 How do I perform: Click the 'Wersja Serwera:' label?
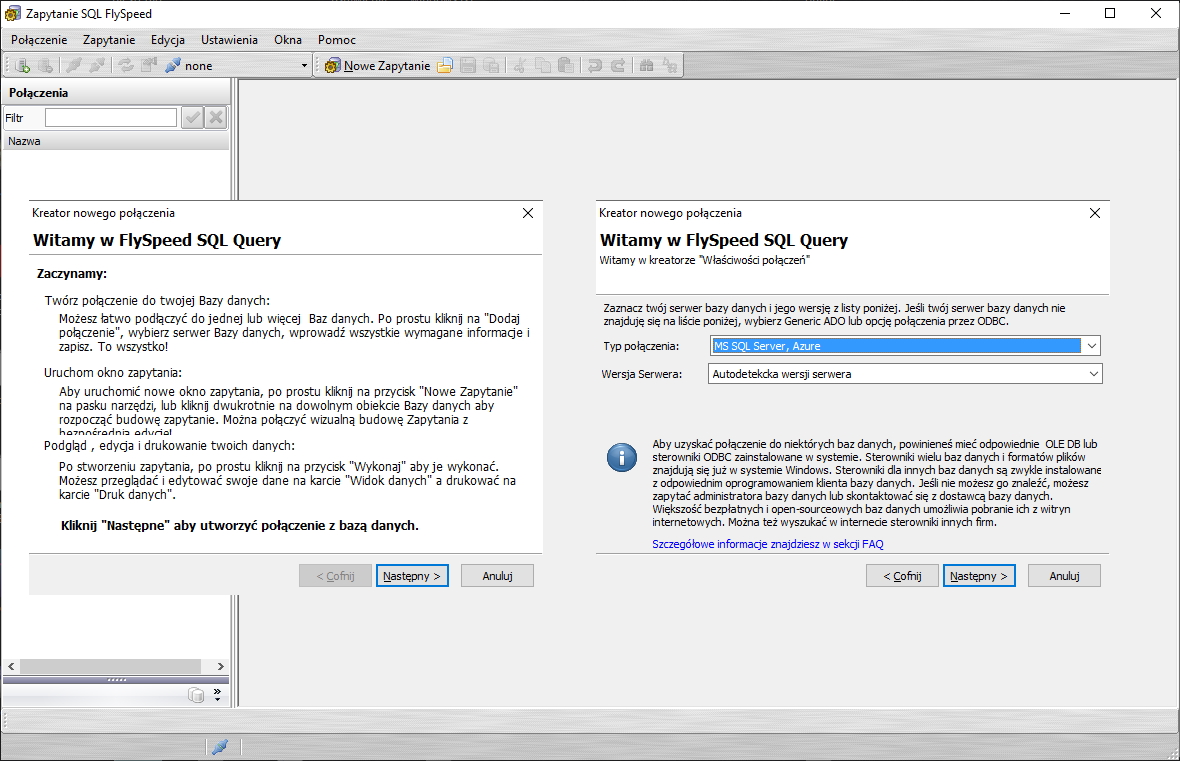642,374
